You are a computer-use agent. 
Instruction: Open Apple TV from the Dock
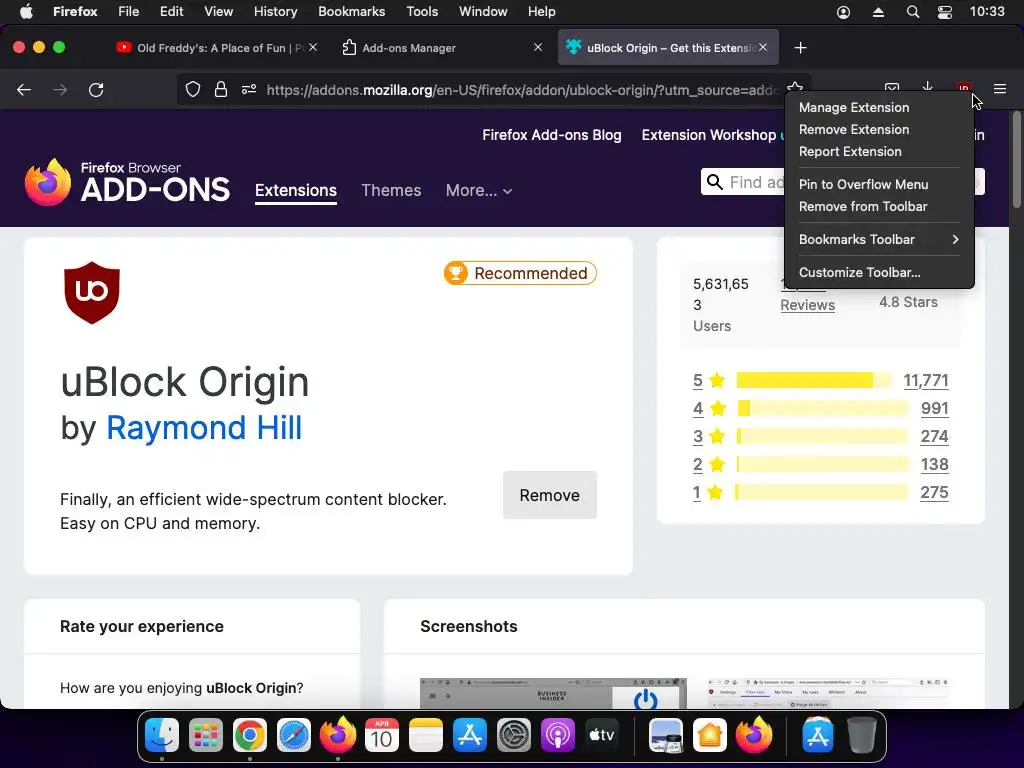601,735
